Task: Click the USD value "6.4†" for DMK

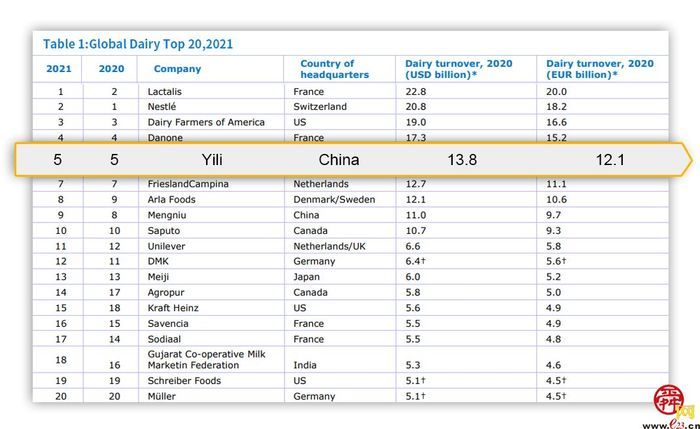Action: [x=415, y=261]
